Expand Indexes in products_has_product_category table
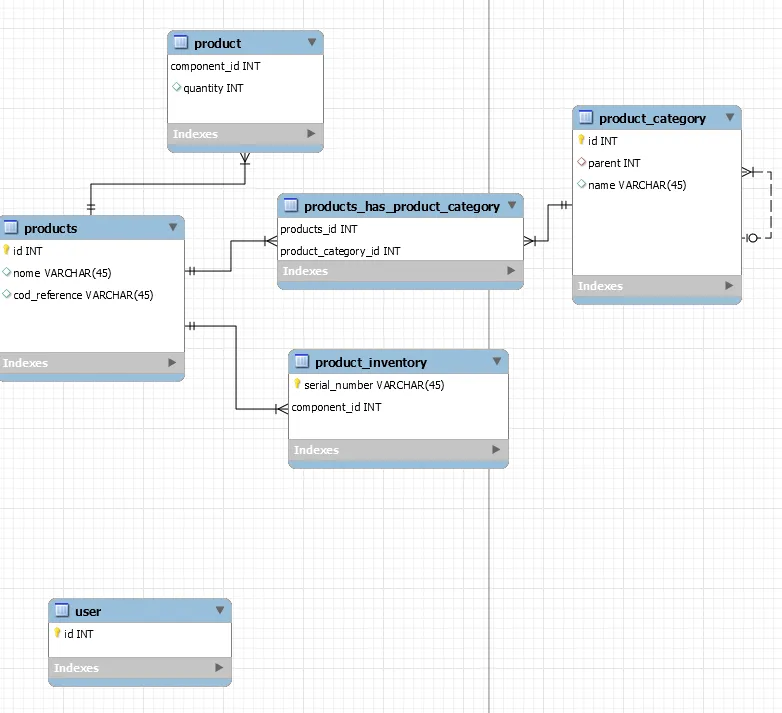 511,271
